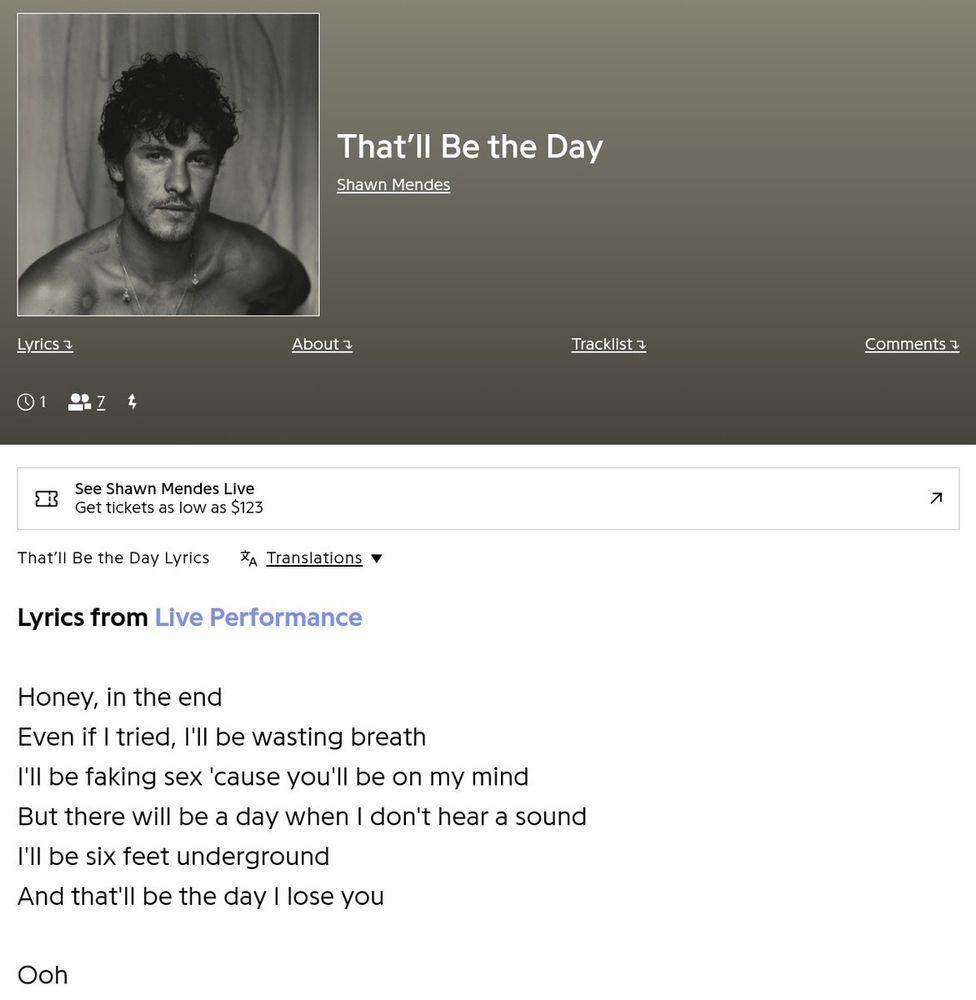The image size is (976, 1000).
Task: Open the Translations dropdown
Action: tap(314, 558)
